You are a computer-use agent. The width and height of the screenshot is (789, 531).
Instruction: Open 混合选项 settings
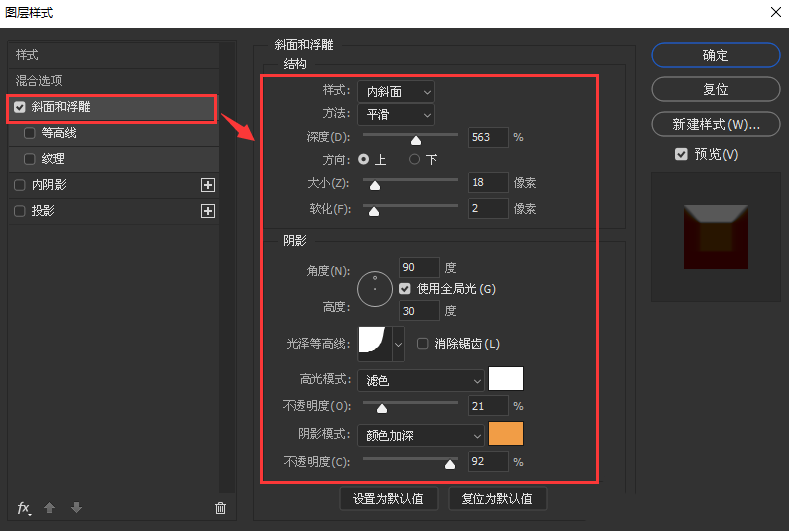(x=114, y=81)
